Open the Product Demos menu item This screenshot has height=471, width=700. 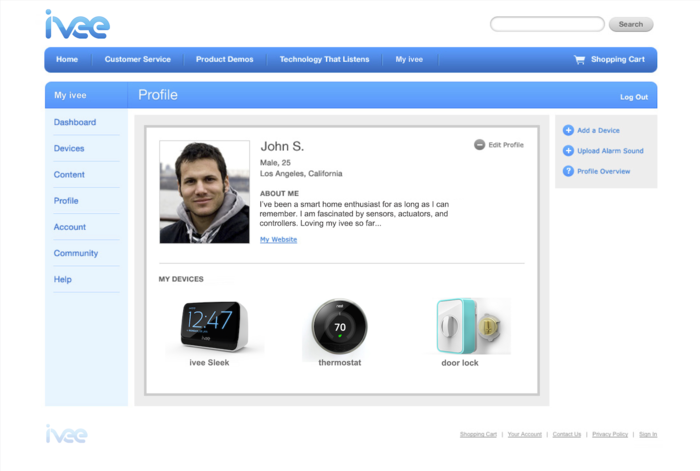point(225,59)
